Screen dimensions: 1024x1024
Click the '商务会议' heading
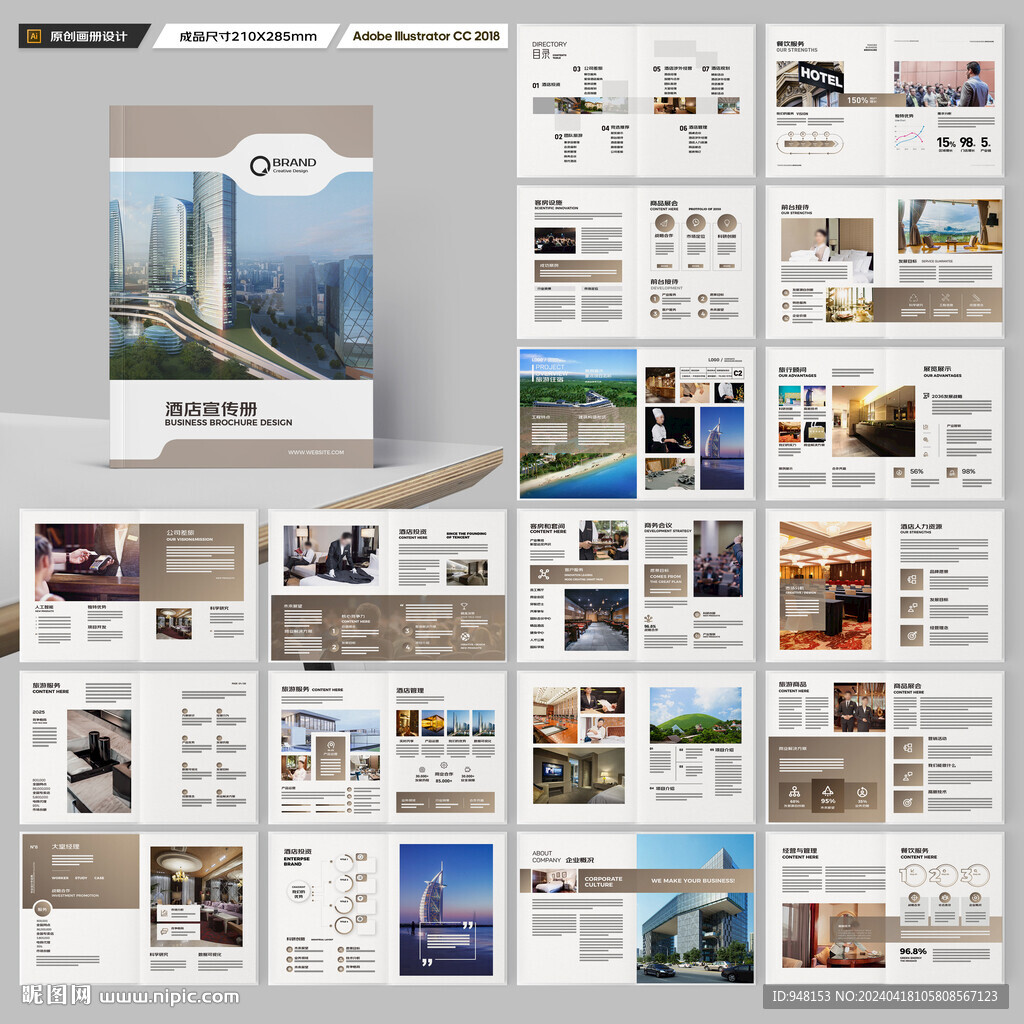coord(658,525)
